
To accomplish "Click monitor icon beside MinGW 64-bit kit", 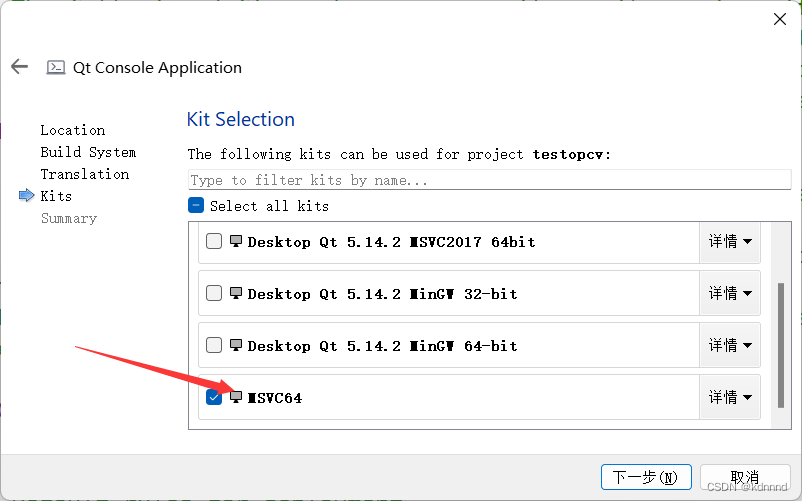I will pyautogui.click(x=236, y=346).
